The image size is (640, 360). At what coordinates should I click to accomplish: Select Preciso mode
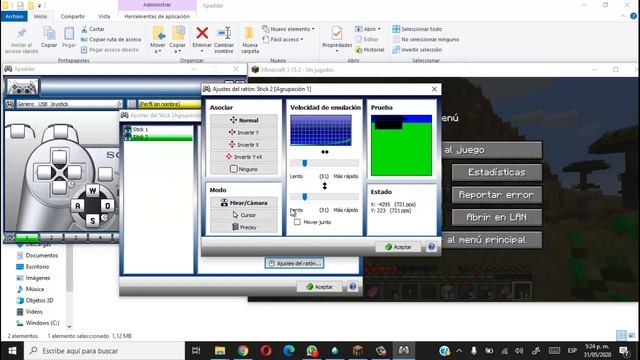click(244, 227)
